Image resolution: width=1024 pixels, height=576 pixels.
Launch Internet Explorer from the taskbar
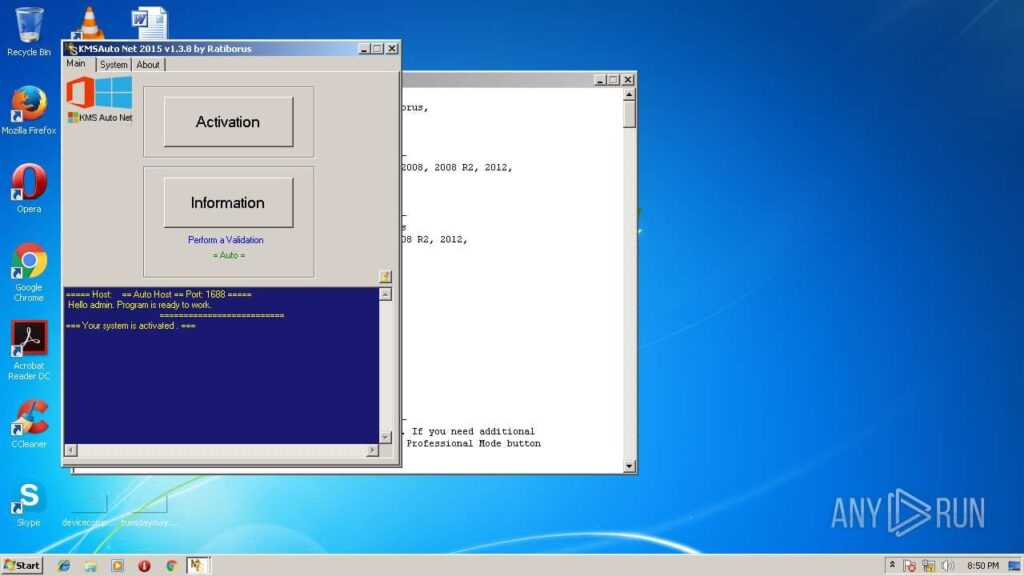pyautogui.click(x=63, y=566)
